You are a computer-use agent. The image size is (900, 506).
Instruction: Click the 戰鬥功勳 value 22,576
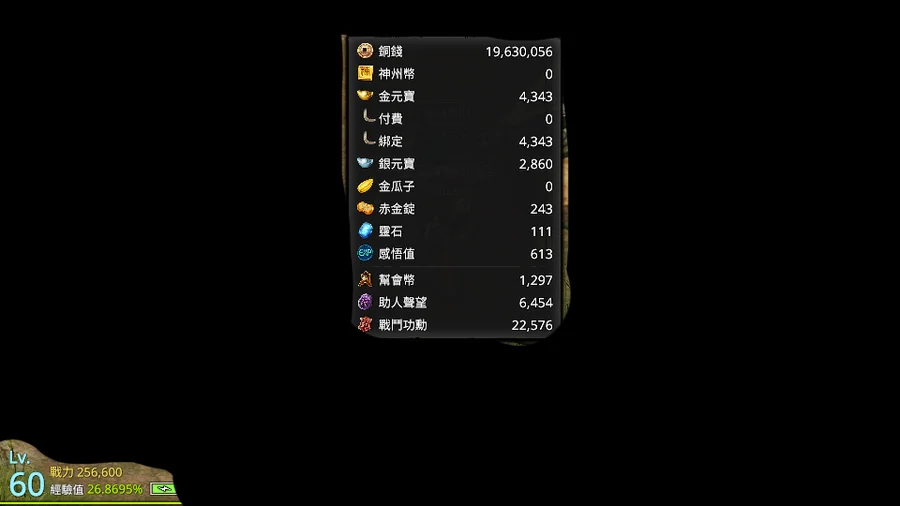click(x=532, y=325)
